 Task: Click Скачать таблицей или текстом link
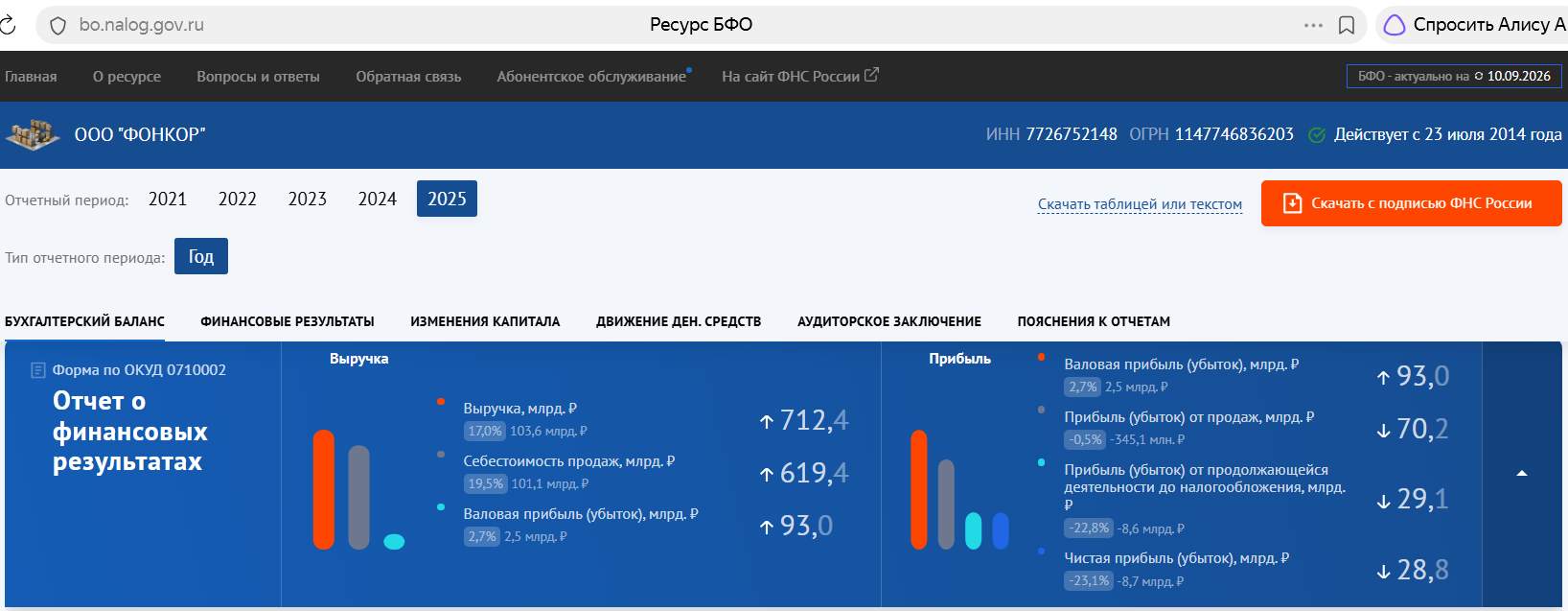(x=1140, y=204)
